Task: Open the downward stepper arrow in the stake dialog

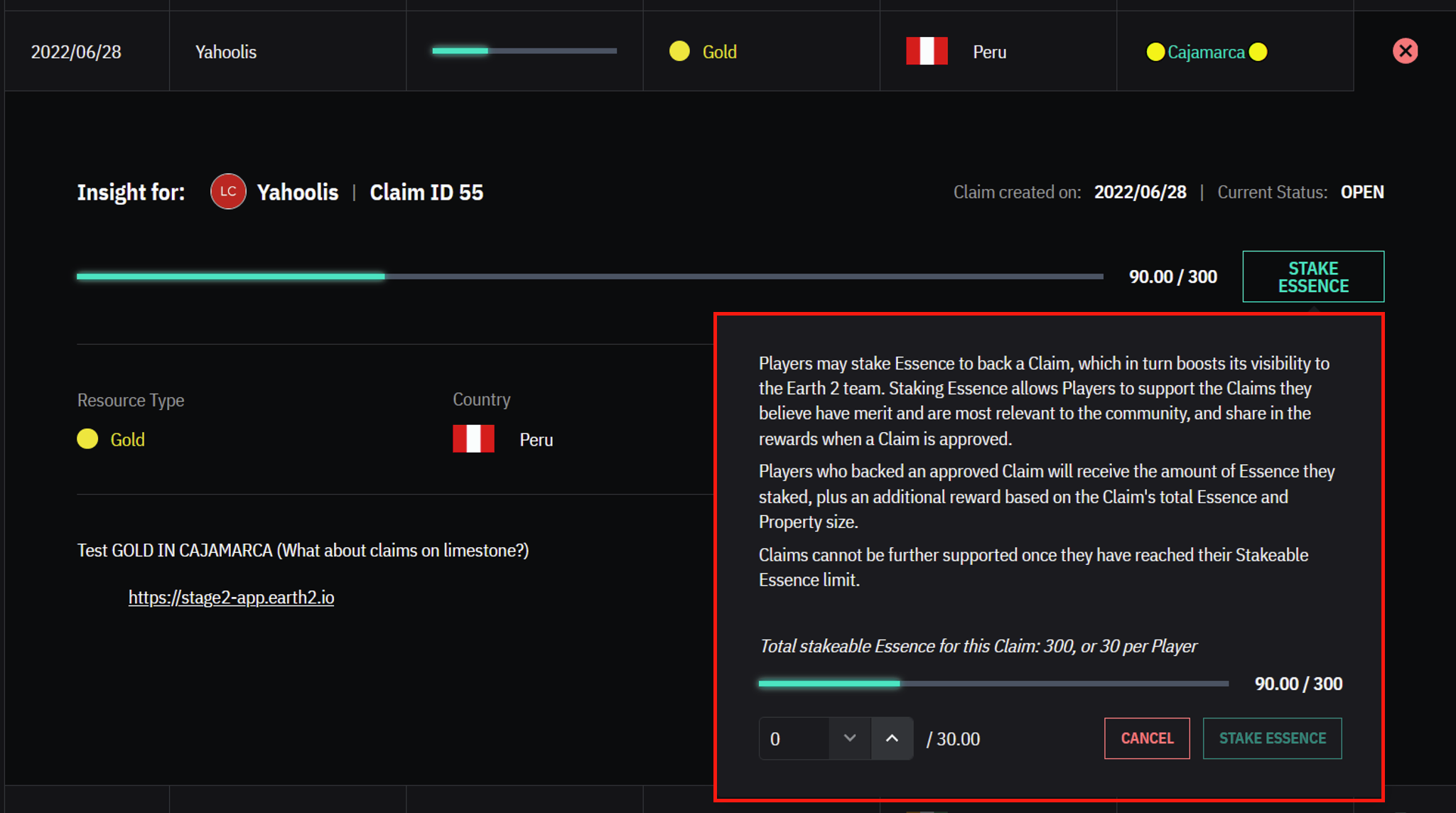Action: pos(849,738)
